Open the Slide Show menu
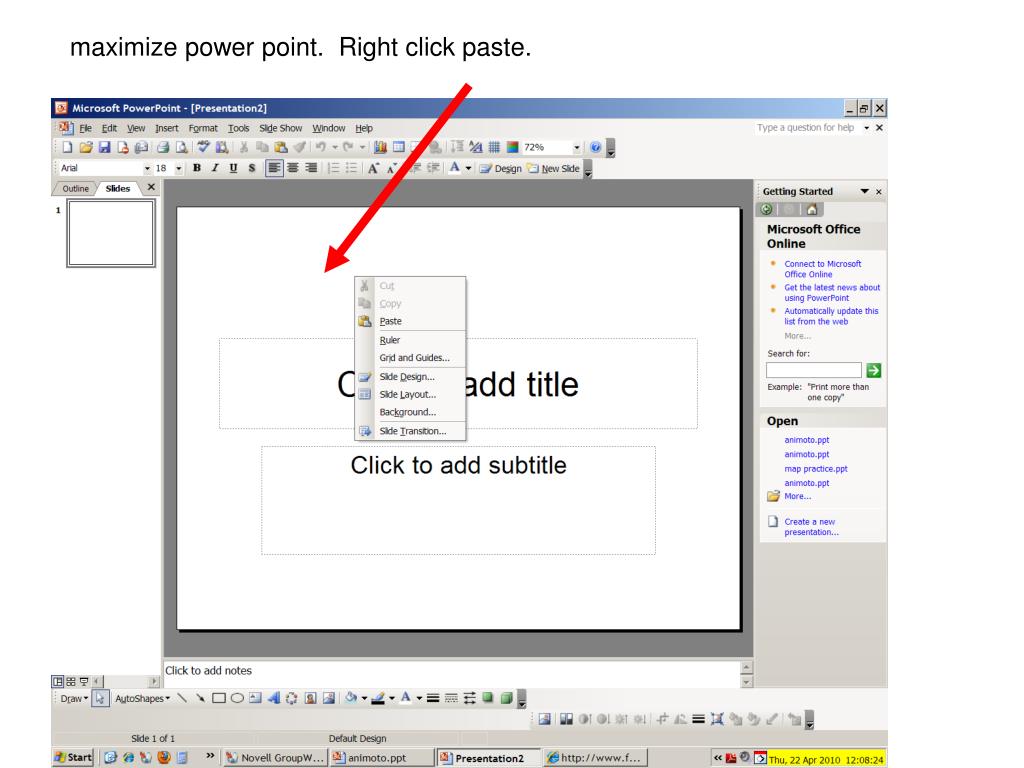This screenshot has width=1024, height=768. coord(280,128)
